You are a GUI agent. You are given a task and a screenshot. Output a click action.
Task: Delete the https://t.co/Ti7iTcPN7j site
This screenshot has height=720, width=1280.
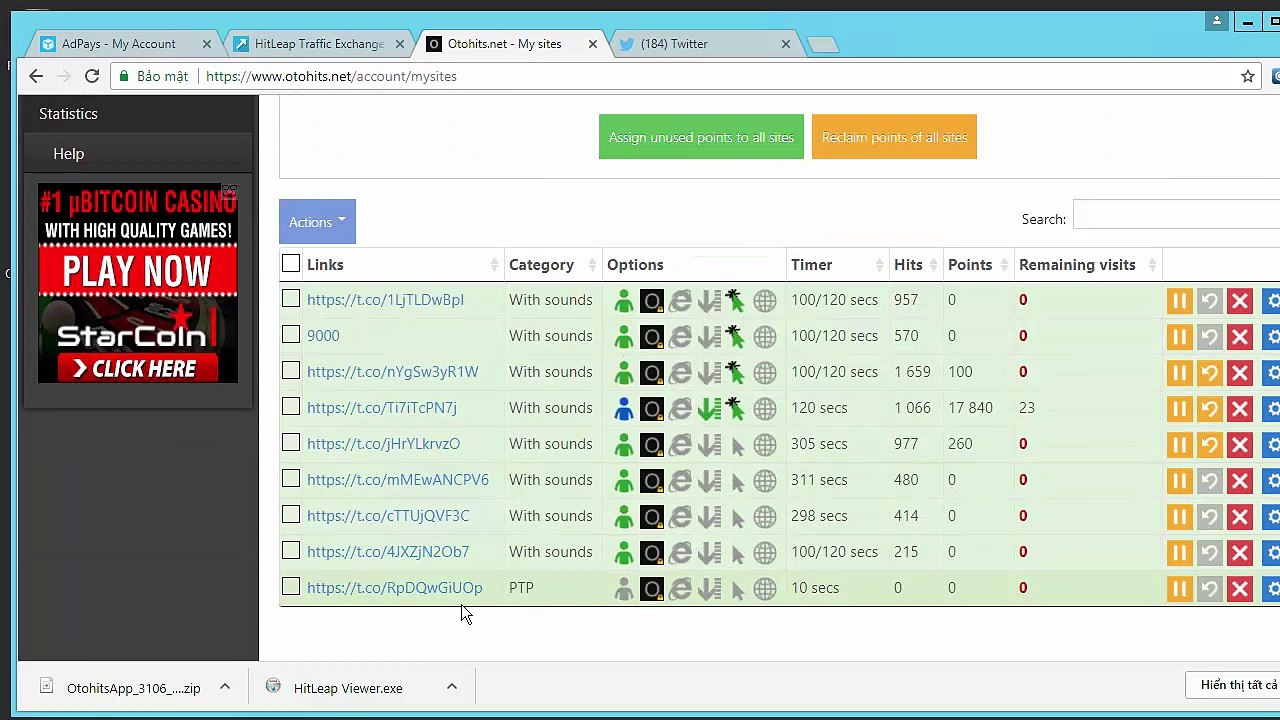1240,408
